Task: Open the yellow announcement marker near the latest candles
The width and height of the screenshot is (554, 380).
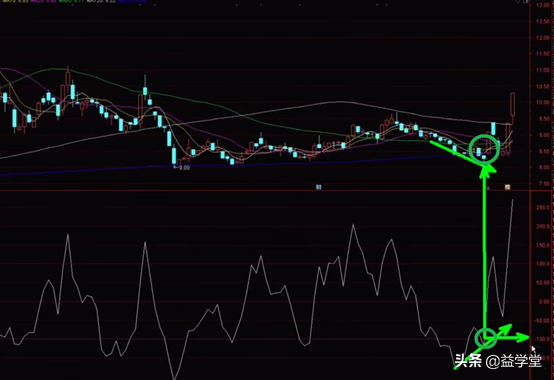Action: [507, 187]
